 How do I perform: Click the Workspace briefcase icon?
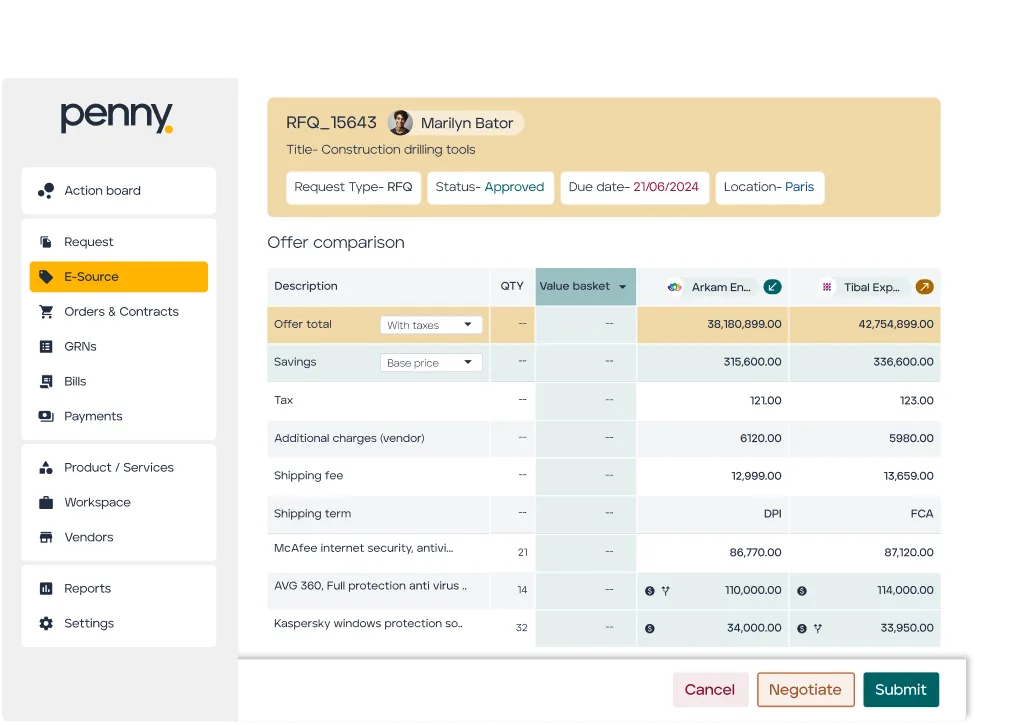pyautogui.click(x=46, y=502)
